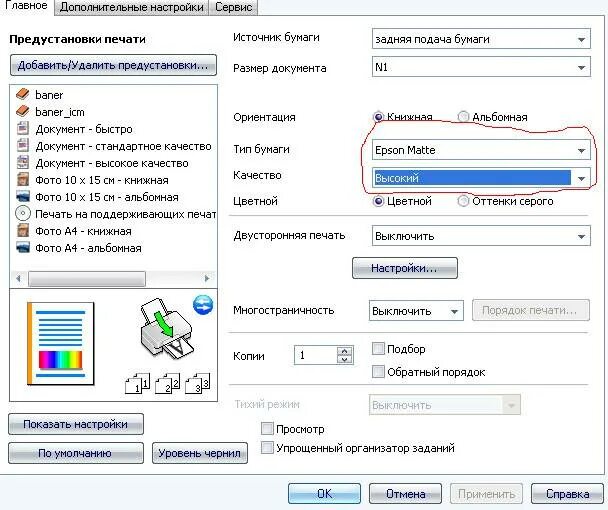Select 'Фото A4 - альбомная' preset text

(88, 248)
